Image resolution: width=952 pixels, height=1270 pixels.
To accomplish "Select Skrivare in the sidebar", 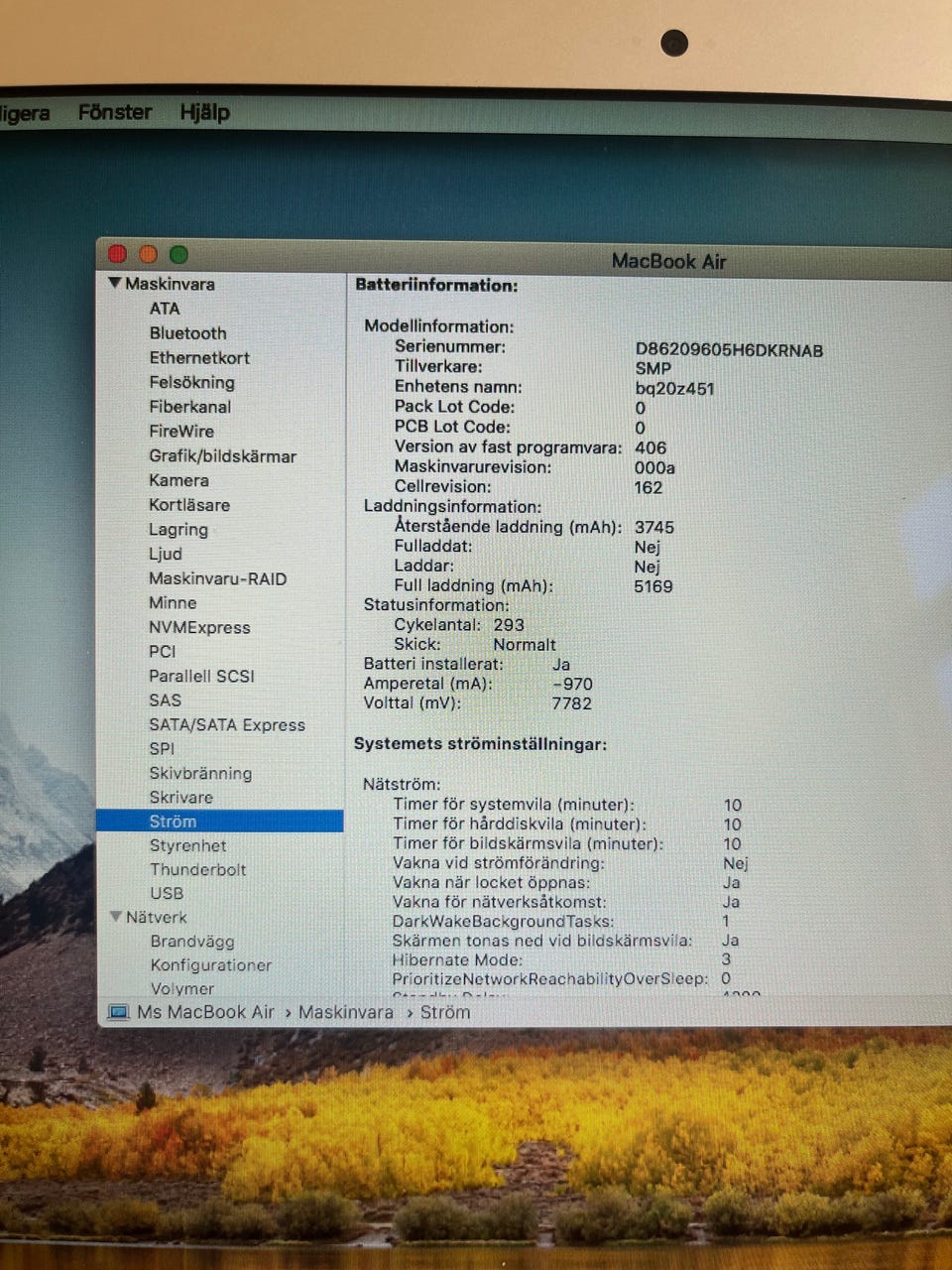I will click(x=181, y=797).
